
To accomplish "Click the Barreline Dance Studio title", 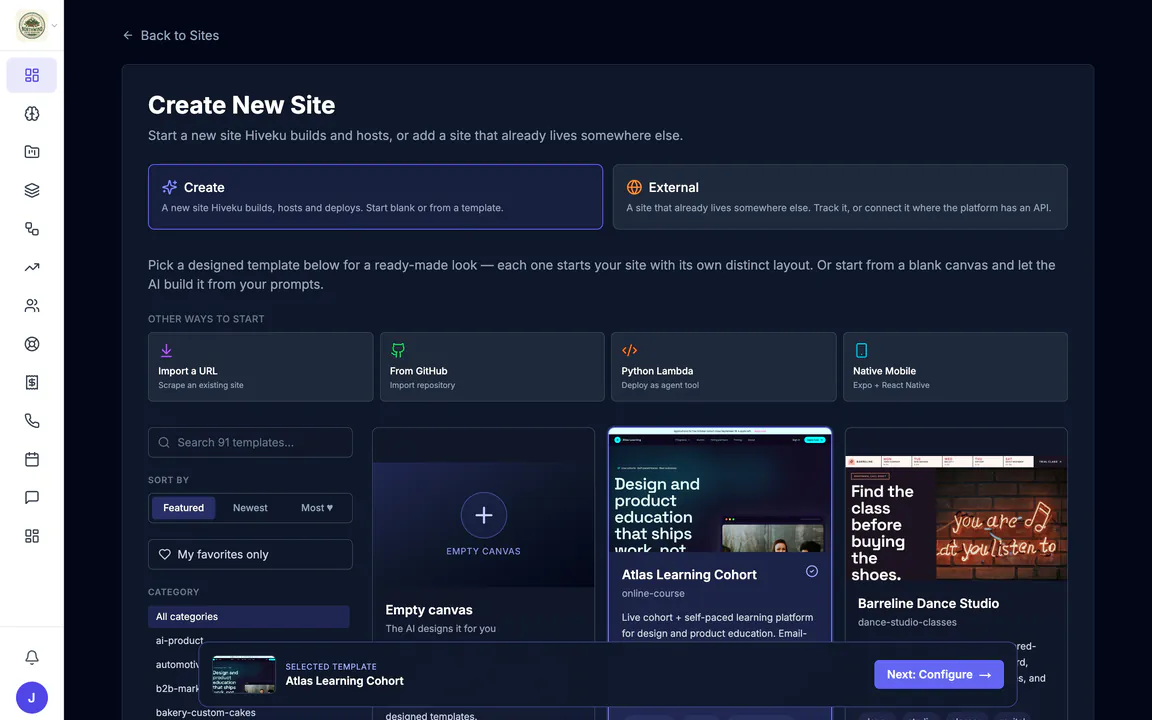I will tap(928, 603).
